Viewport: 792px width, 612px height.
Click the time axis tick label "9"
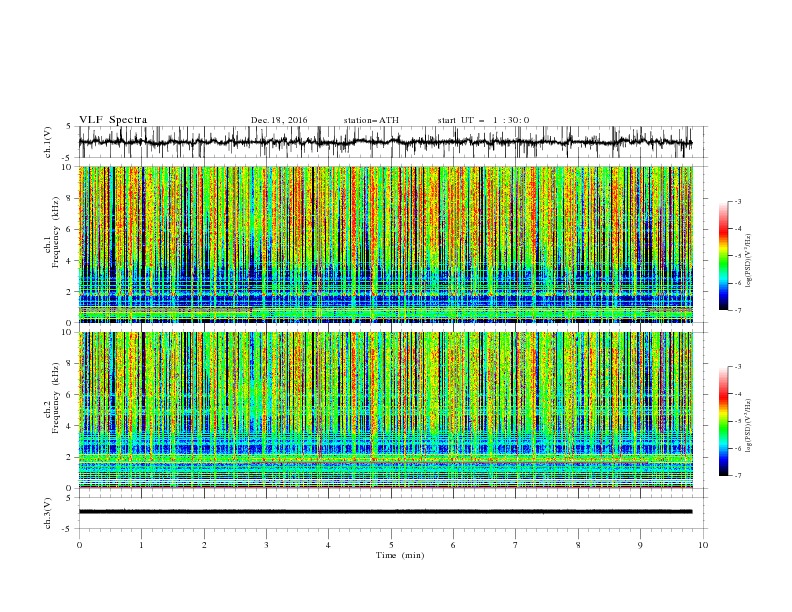click(640, 545)
